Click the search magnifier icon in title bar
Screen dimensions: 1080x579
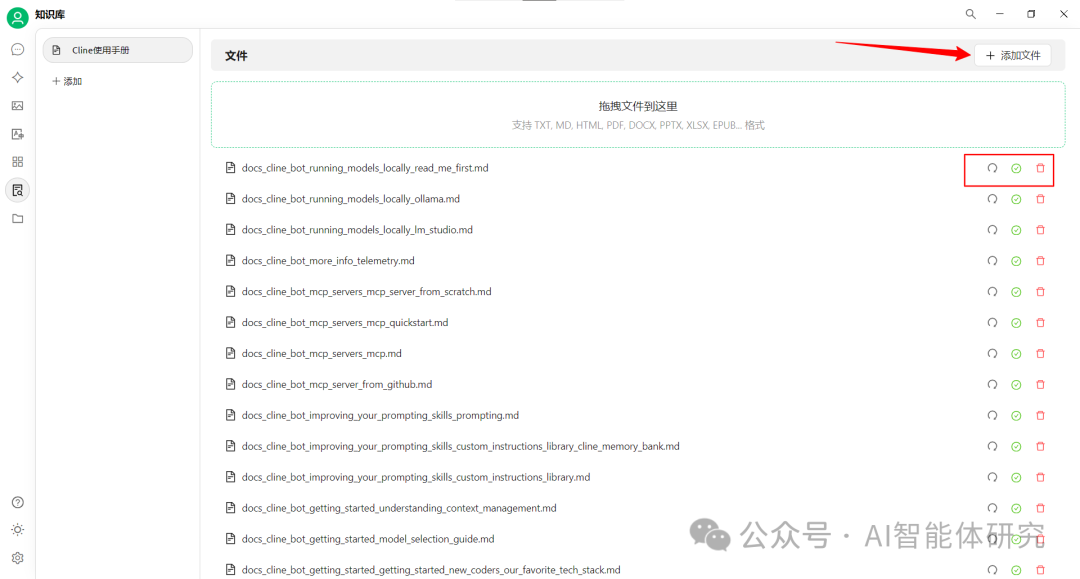pos(970,14)
